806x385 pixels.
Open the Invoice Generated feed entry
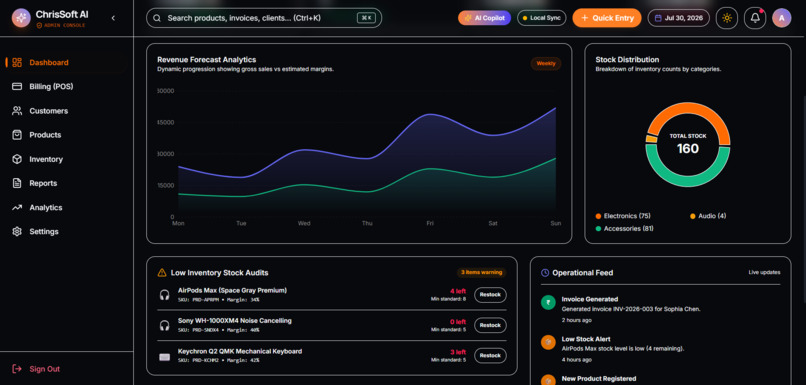(x=661, y=309)
